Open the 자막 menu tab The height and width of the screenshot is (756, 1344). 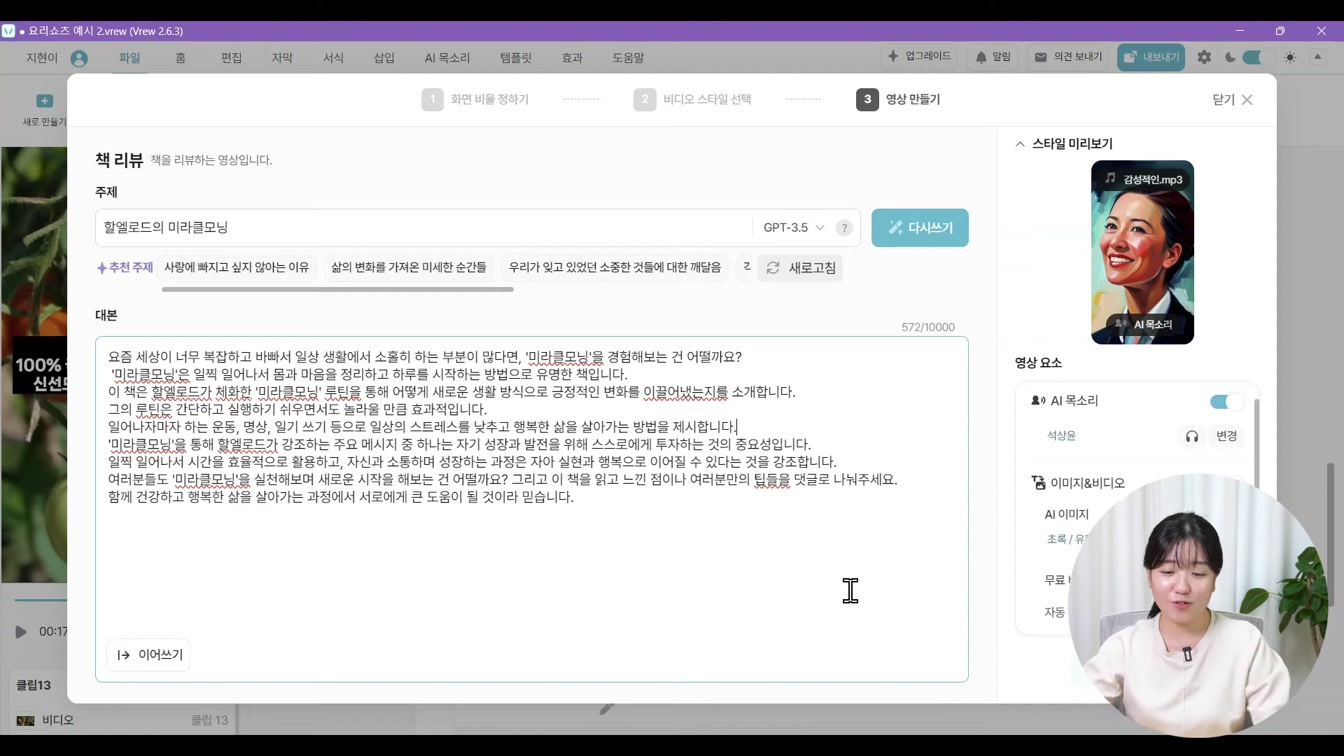[x=282, y=58]
